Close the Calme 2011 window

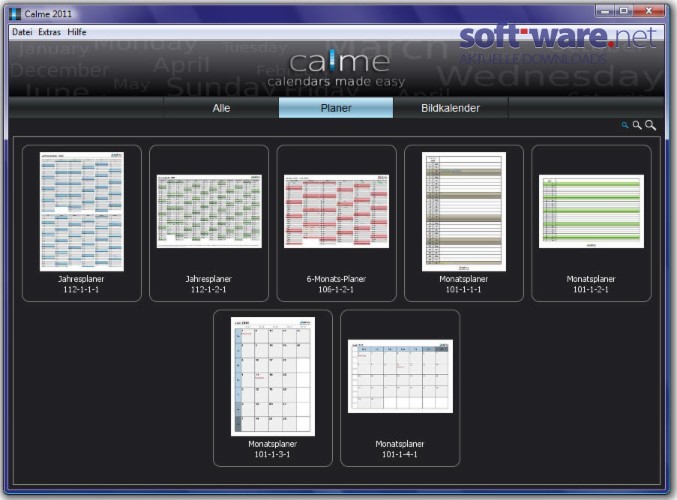click(x=649, y=11)
